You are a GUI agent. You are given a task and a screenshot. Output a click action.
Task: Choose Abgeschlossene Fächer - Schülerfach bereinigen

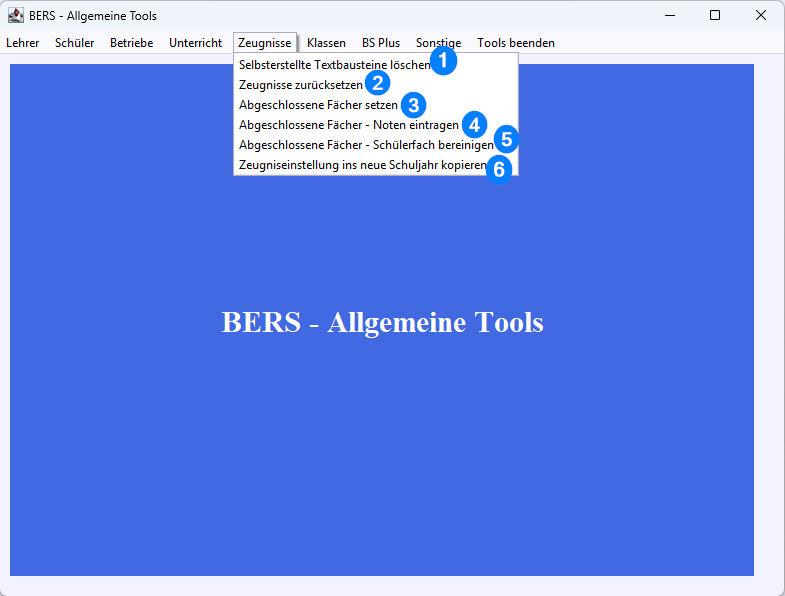tap(365, 145)
